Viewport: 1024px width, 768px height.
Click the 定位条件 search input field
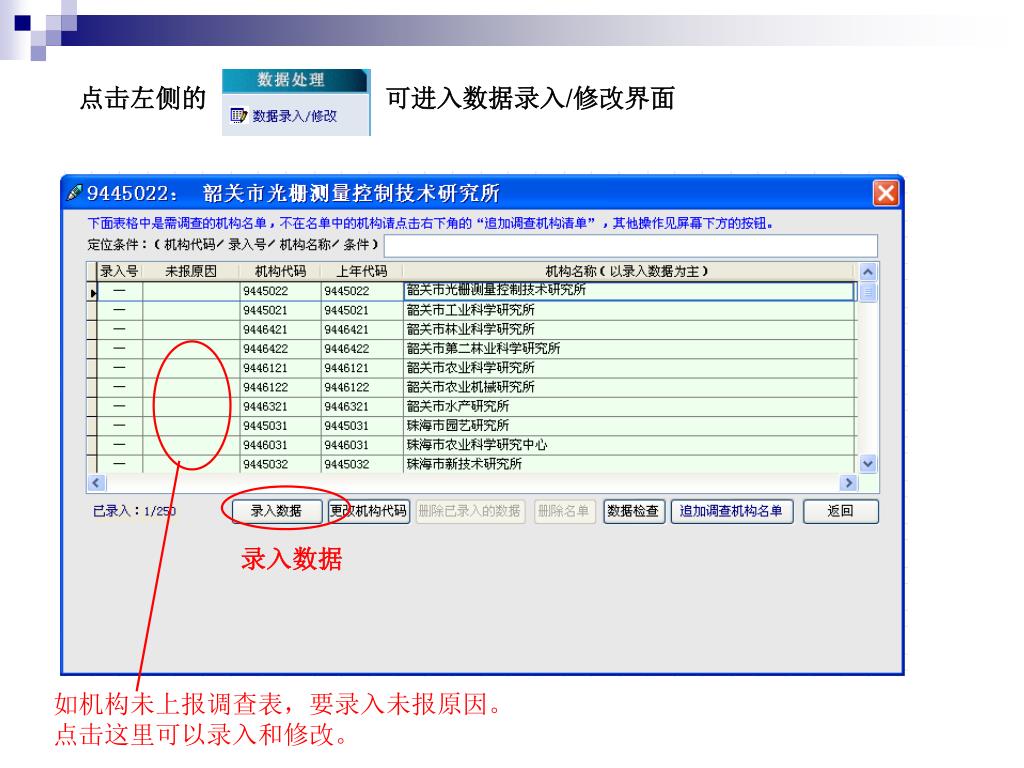[630, 246]
